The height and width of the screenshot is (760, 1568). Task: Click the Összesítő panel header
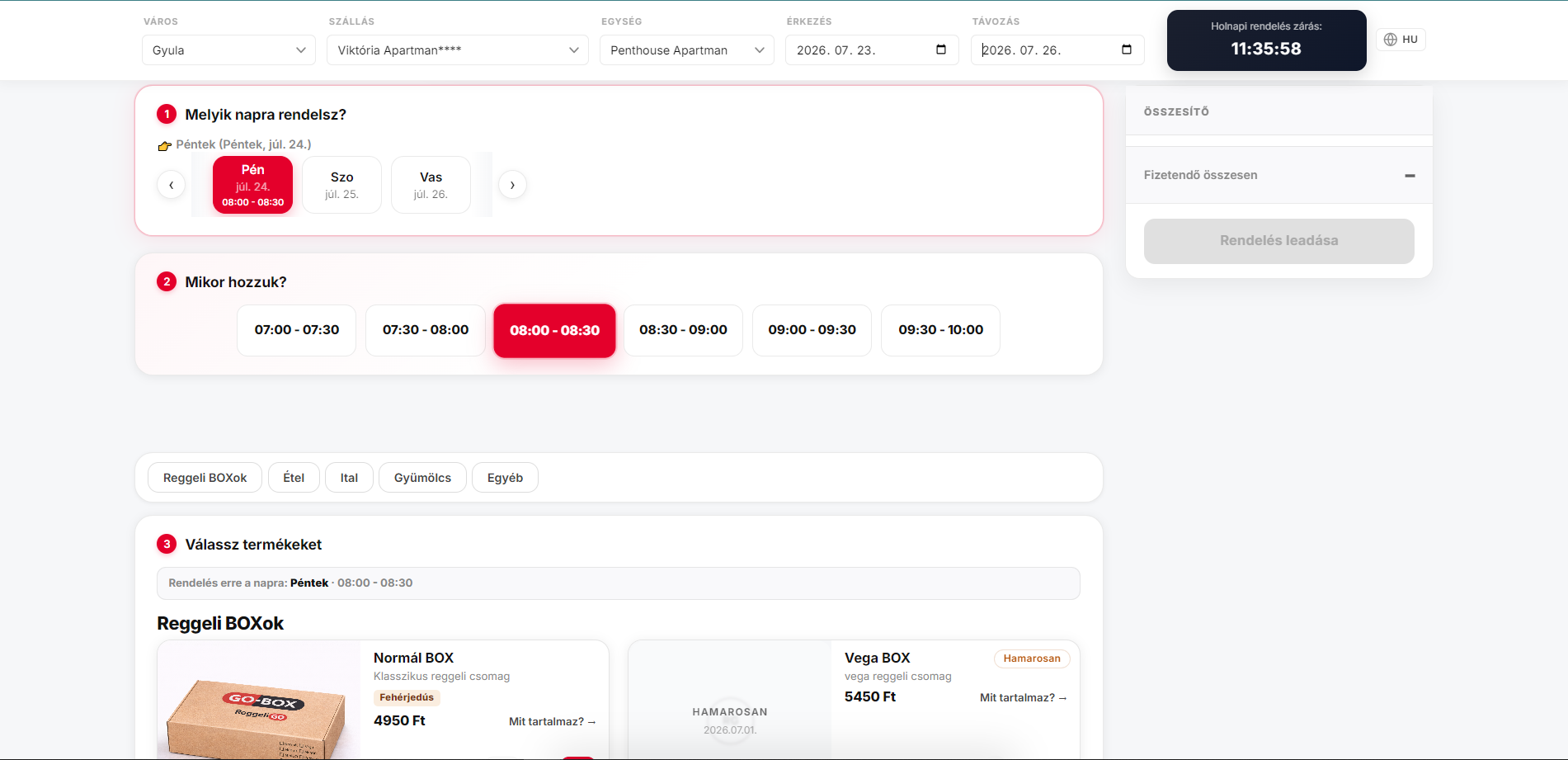click(1278, 111)
